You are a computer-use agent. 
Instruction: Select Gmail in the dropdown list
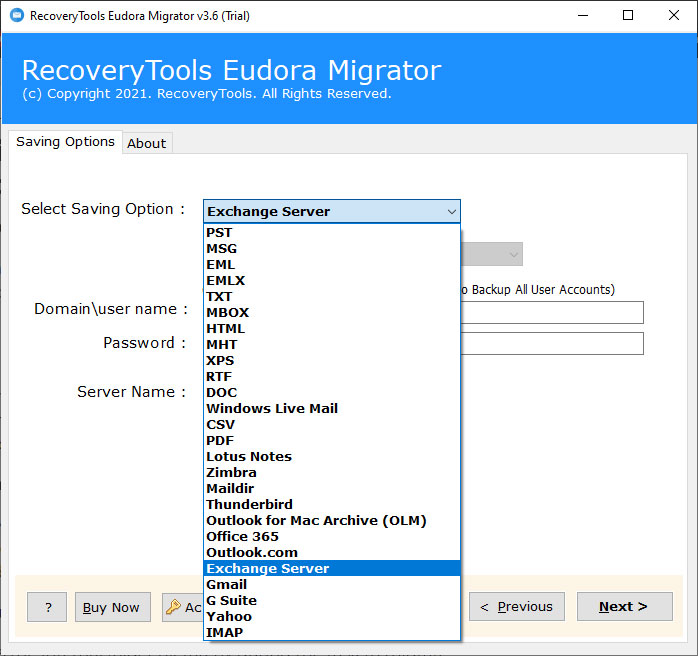pyautogui.click(x=226, y=584)
